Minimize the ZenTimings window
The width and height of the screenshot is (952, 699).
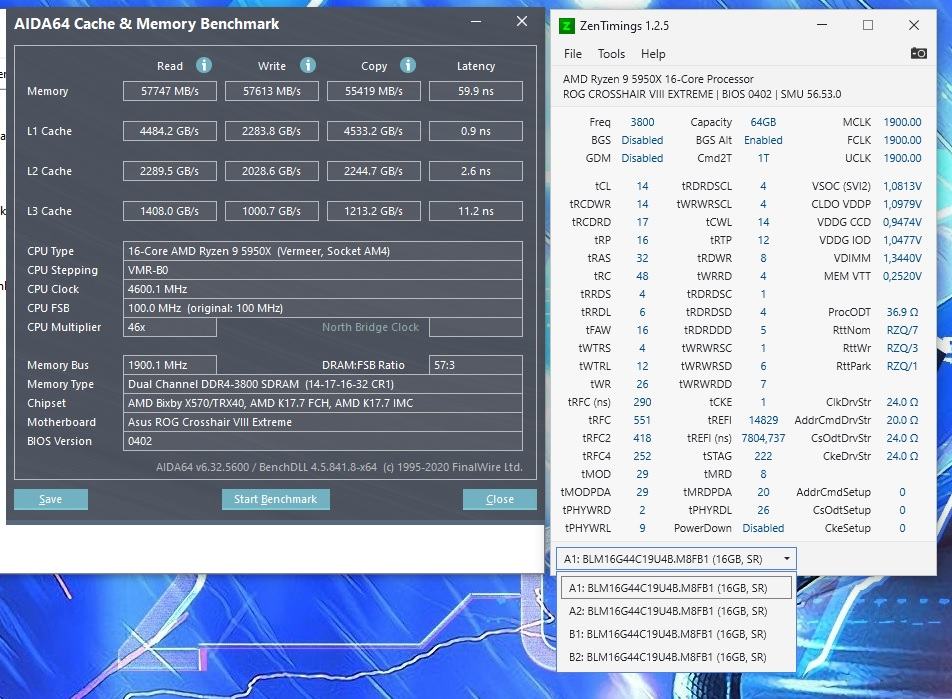(x=822, y=25)
